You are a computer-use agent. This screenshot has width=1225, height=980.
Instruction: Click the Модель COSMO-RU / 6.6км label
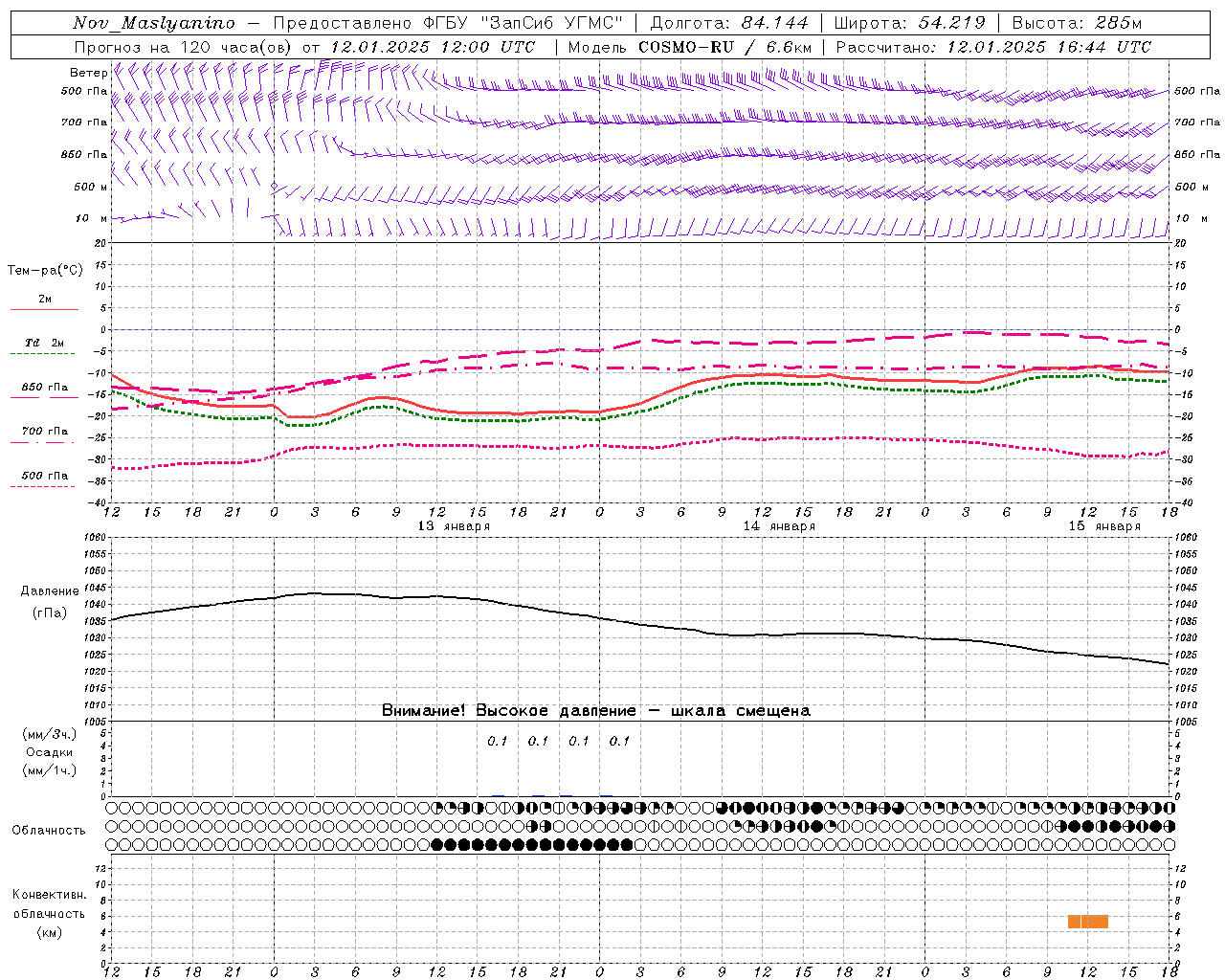coord(690,47)
